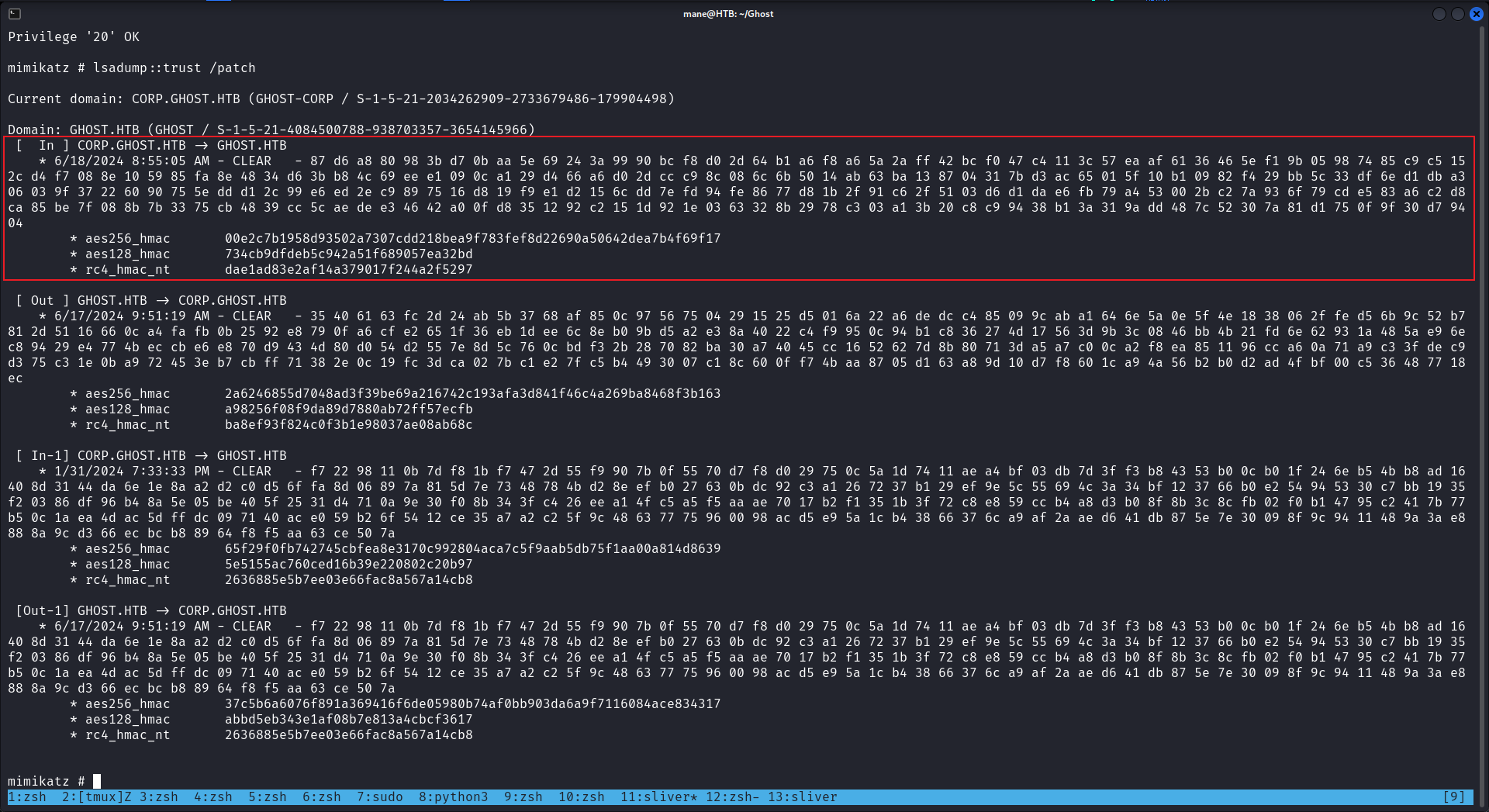This screenshot has width=1489, height=812.
Task: Switch to tmux window 5:zsh
Action: pos(268,797)
